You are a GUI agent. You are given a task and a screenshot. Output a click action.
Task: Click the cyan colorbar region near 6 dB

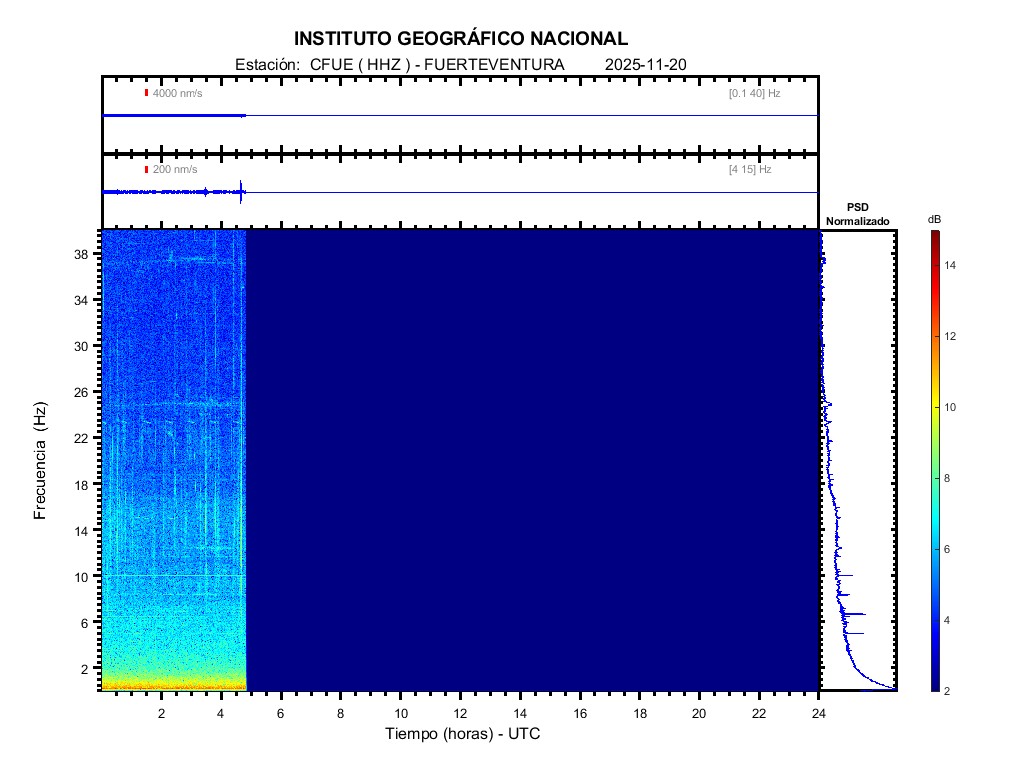[x=933, y=550]
